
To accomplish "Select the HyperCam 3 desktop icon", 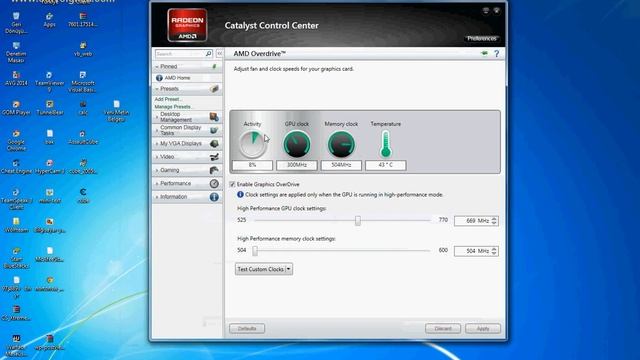I will (50, 167).
